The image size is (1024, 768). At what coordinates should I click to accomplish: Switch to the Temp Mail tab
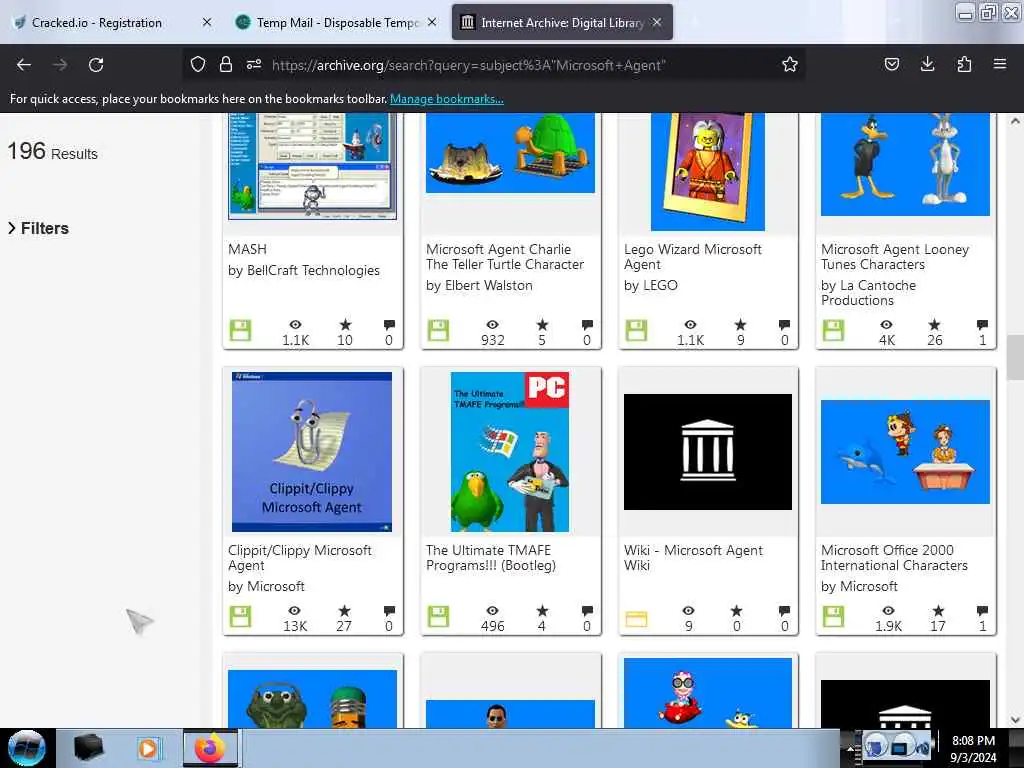click(336, 22)
